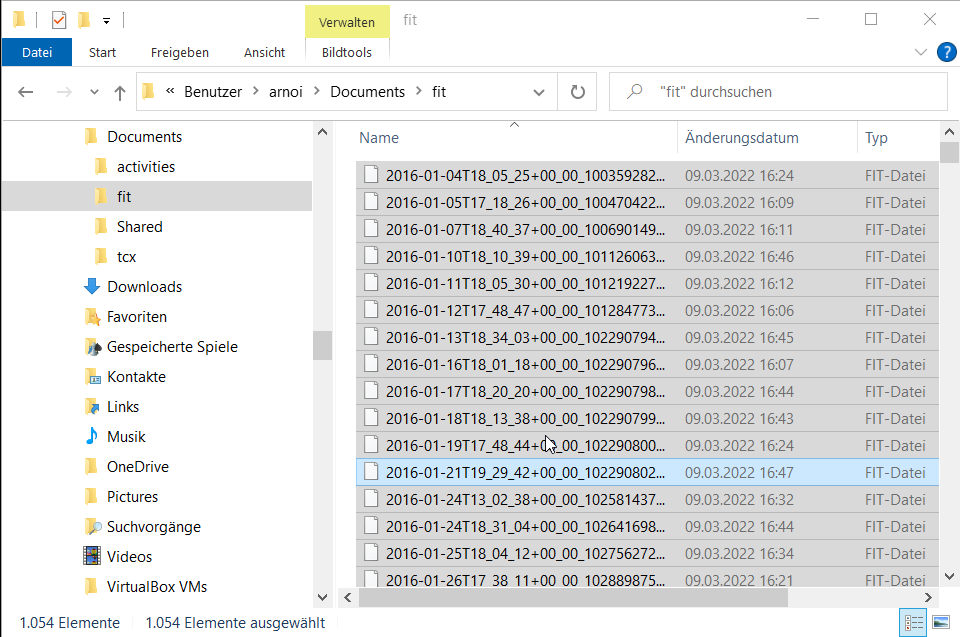Click the "fit" durchsuchen search field
This screenshot has height=637, width=960.
[790, 92]
